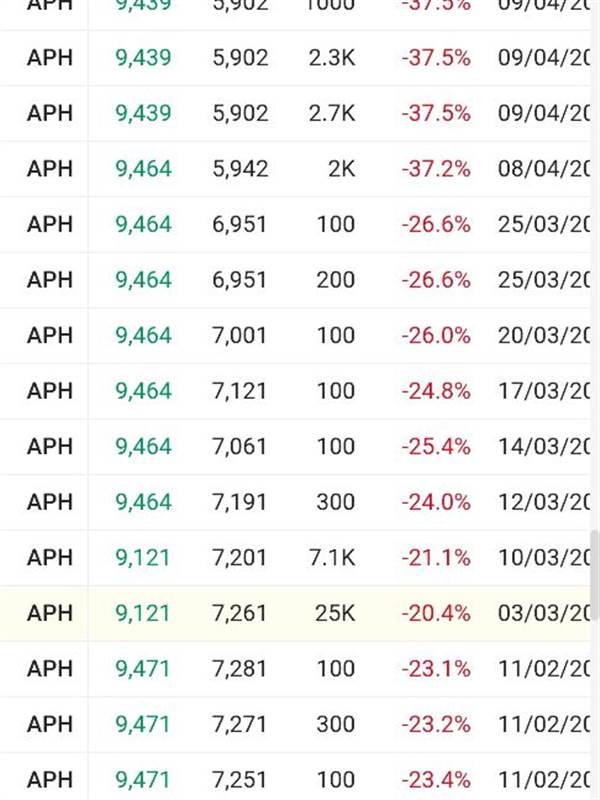
Task: Open the APH row with 7.1K volume
Action: [296, 558]
